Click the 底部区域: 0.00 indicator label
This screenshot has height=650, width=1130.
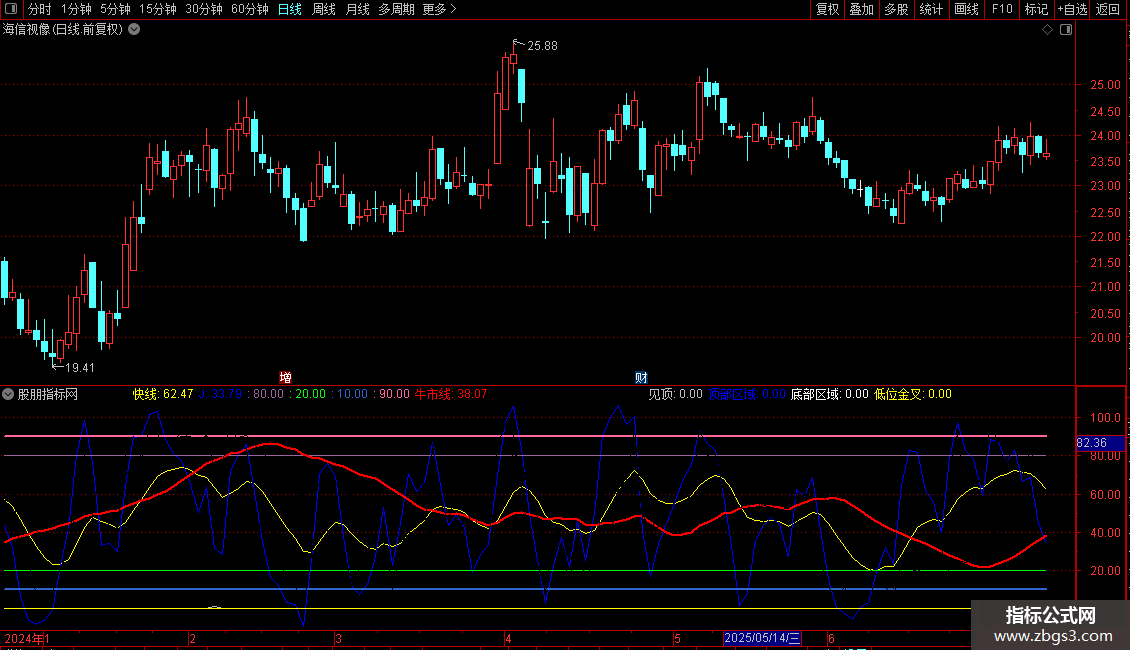pos(829,394)
